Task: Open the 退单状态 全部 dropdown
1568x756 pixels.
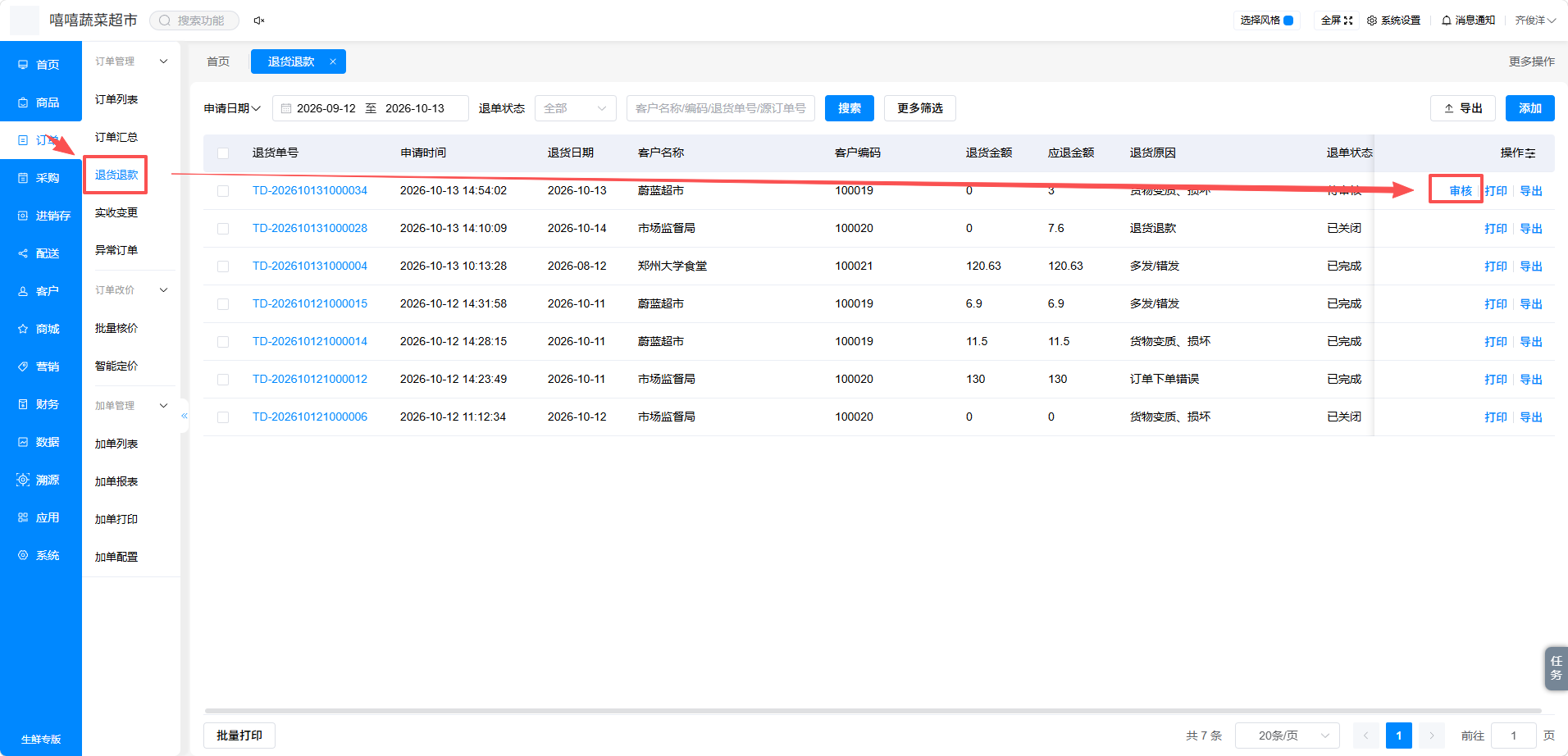Action: (576, 108)
